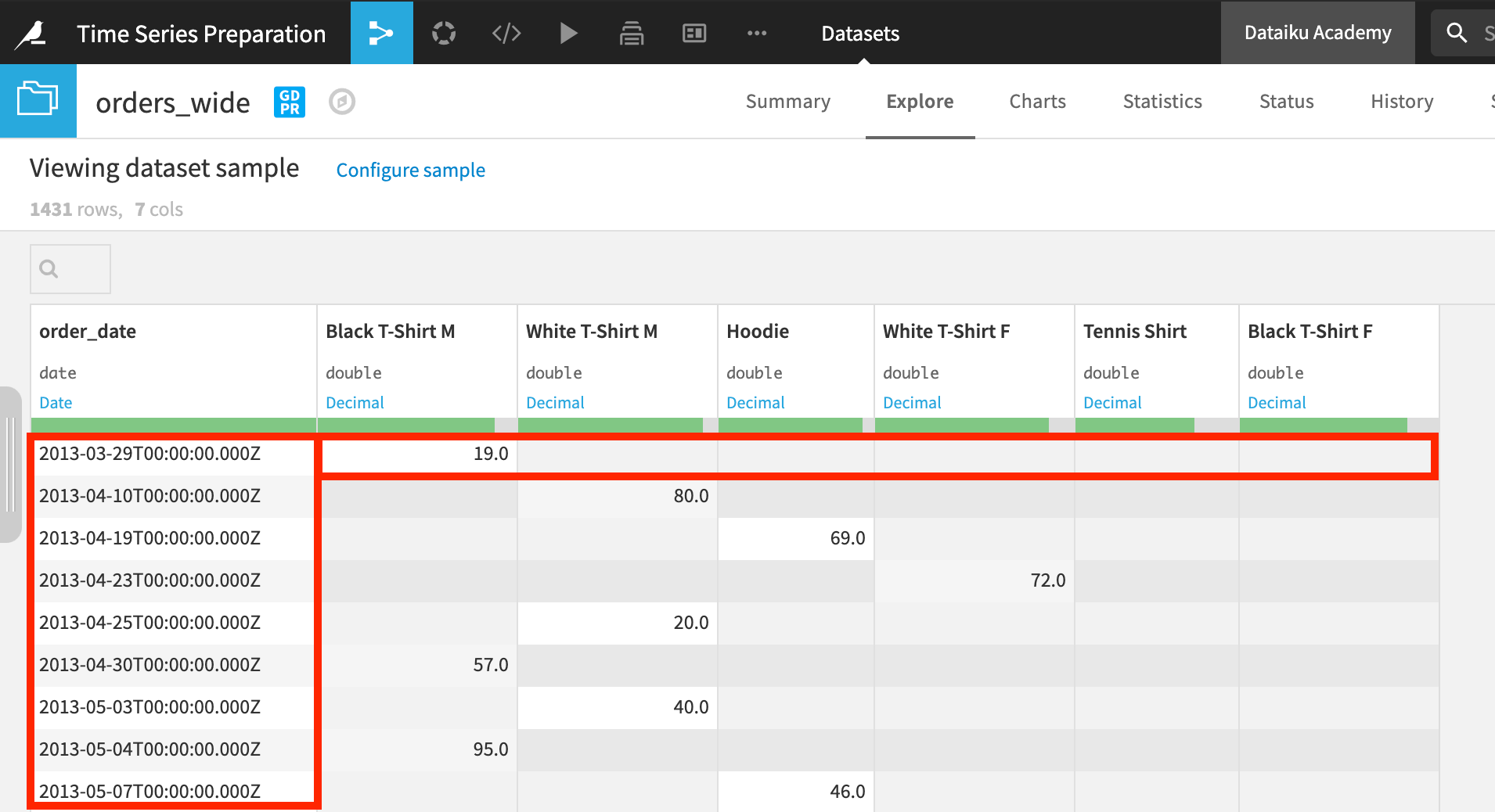Image resolution: width=1495 pixels, height=812 pixels.
Task: Click Decimal meaning under Black T-Shirt M
Action: click(x=355, y=402)
